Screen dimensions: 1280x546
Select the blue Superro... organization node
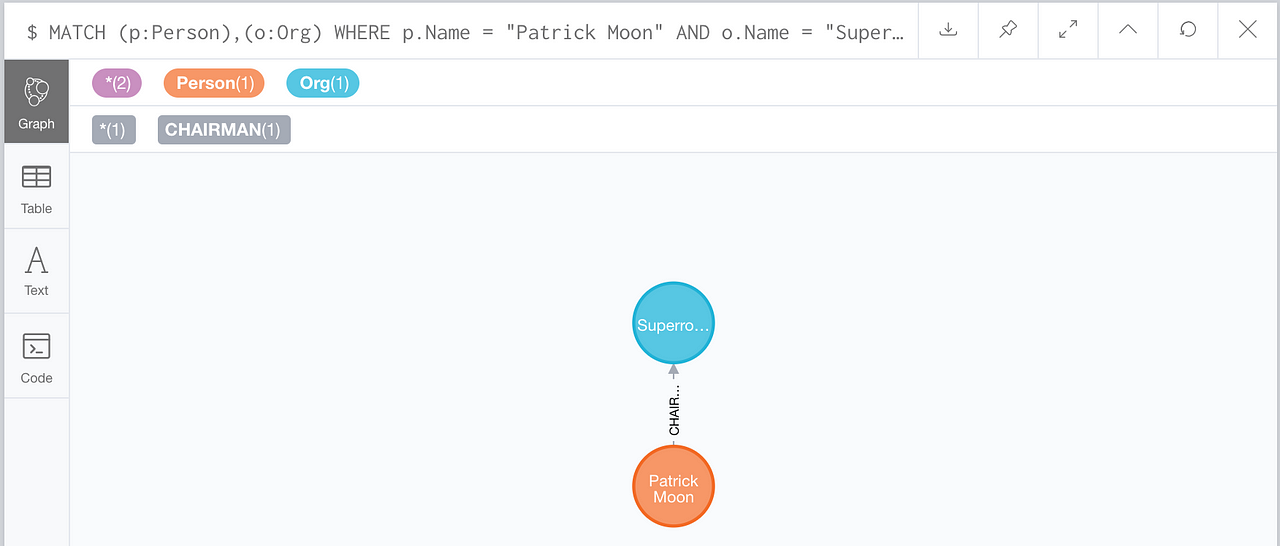point(674,324)
